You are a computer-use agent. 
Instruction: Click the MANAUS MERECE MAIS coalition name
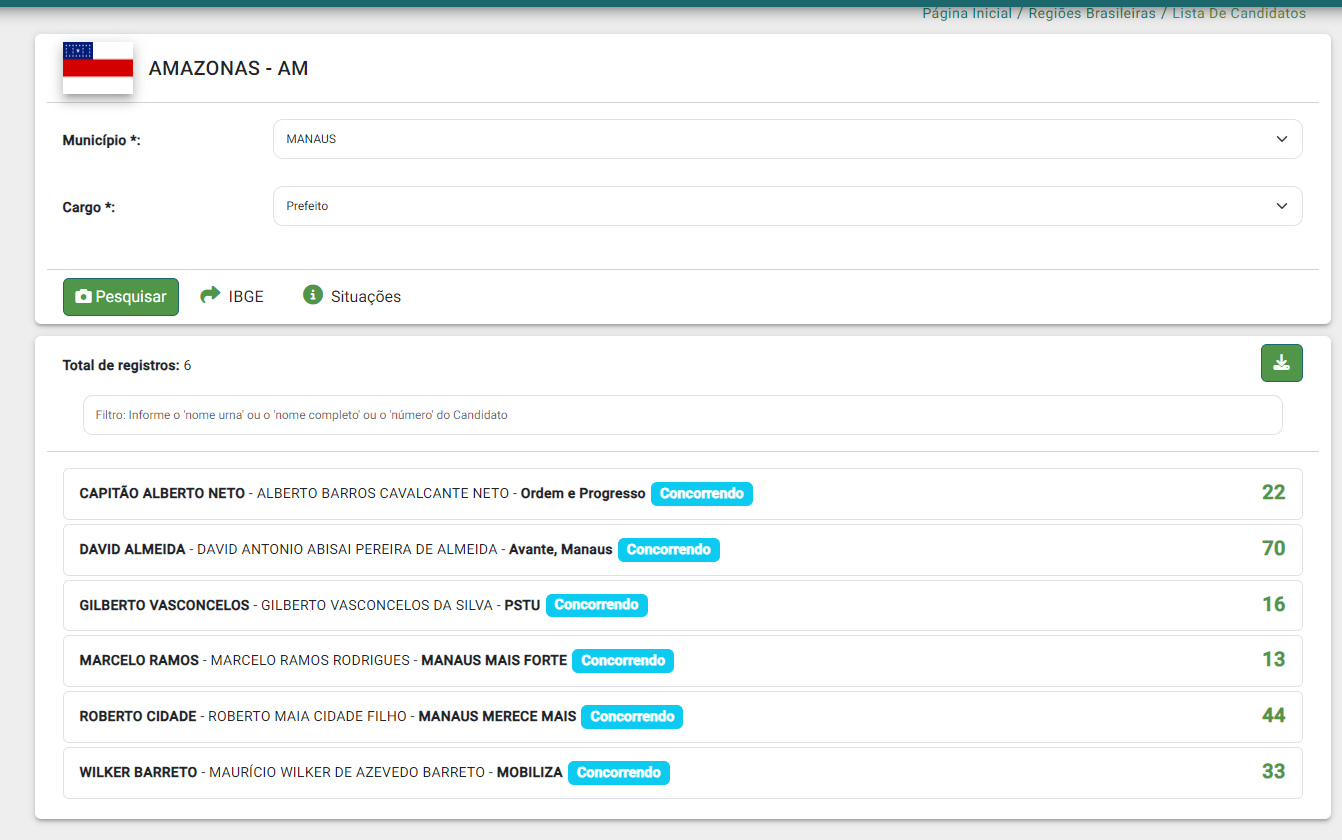click(497, 717)
